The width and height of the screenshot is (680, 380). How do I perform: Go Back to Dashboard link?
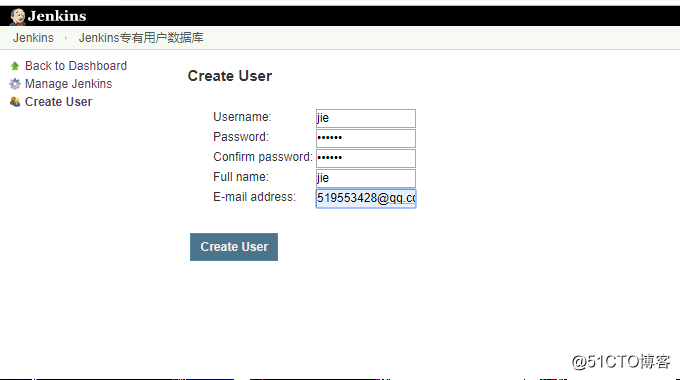click(76, 66)
